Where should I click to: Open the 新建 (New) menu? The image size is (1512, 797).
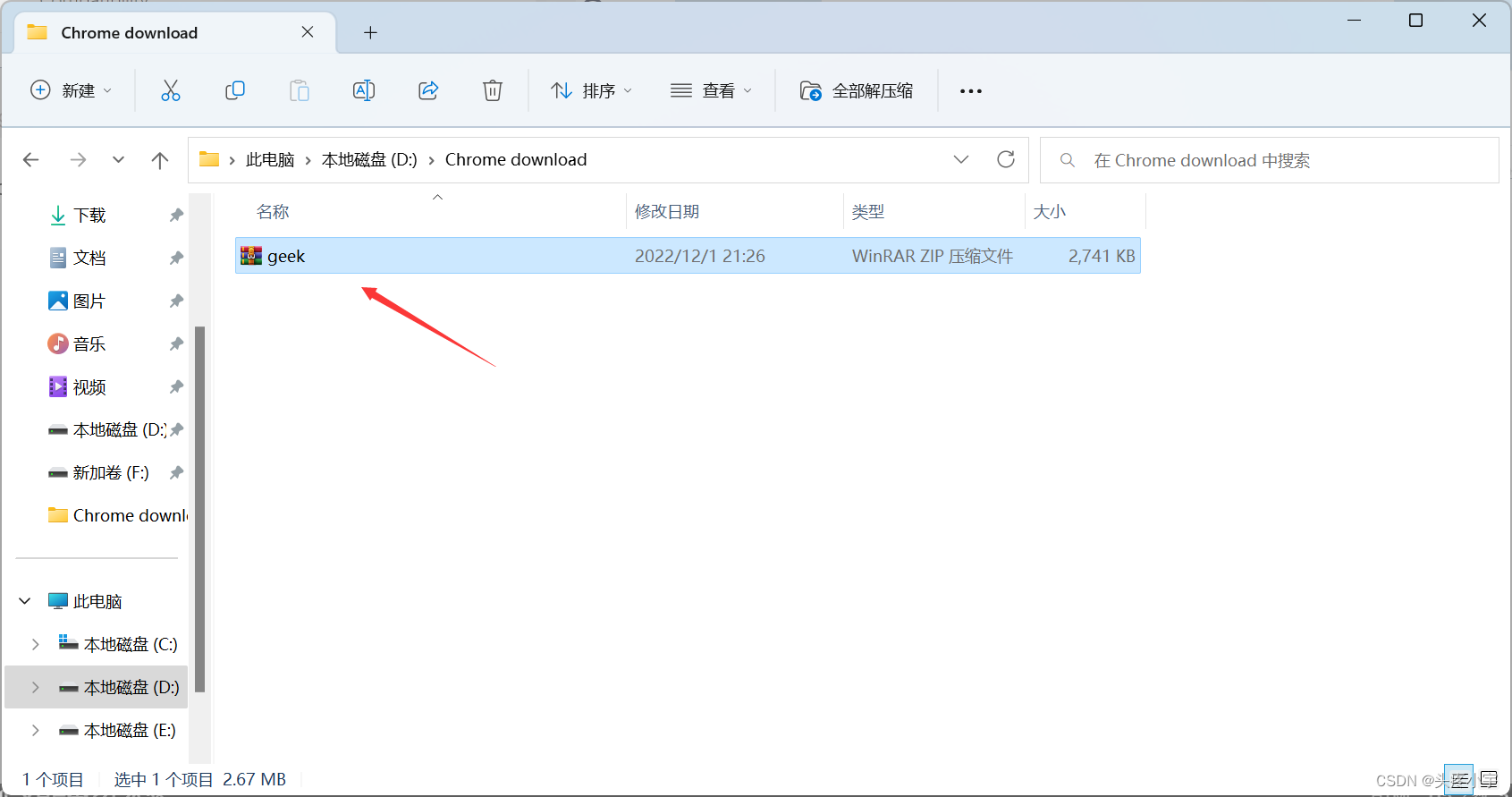coord(72,90)
